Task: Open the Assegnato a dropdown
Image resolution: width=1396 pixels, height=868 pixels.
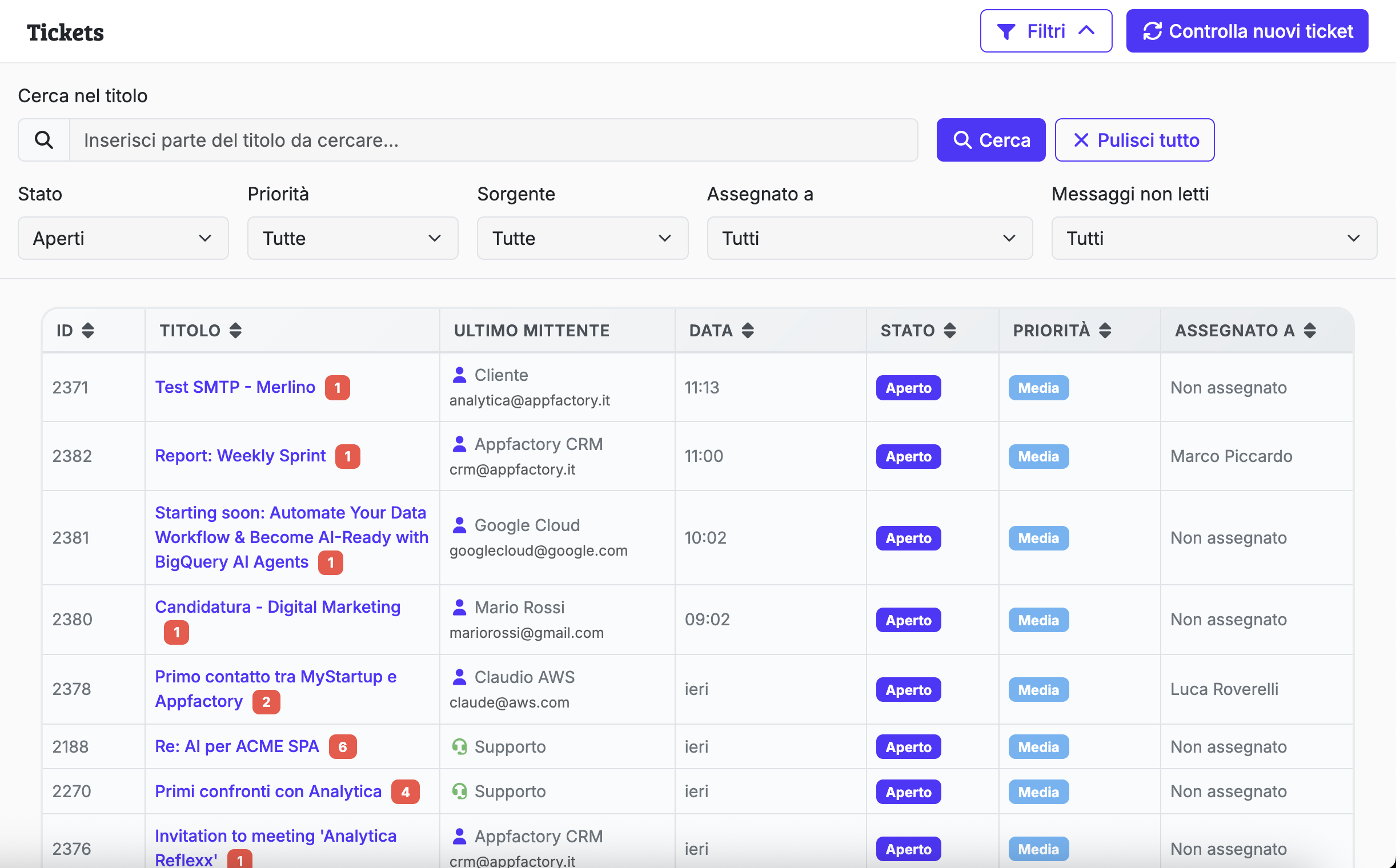Action: point(869,238)
